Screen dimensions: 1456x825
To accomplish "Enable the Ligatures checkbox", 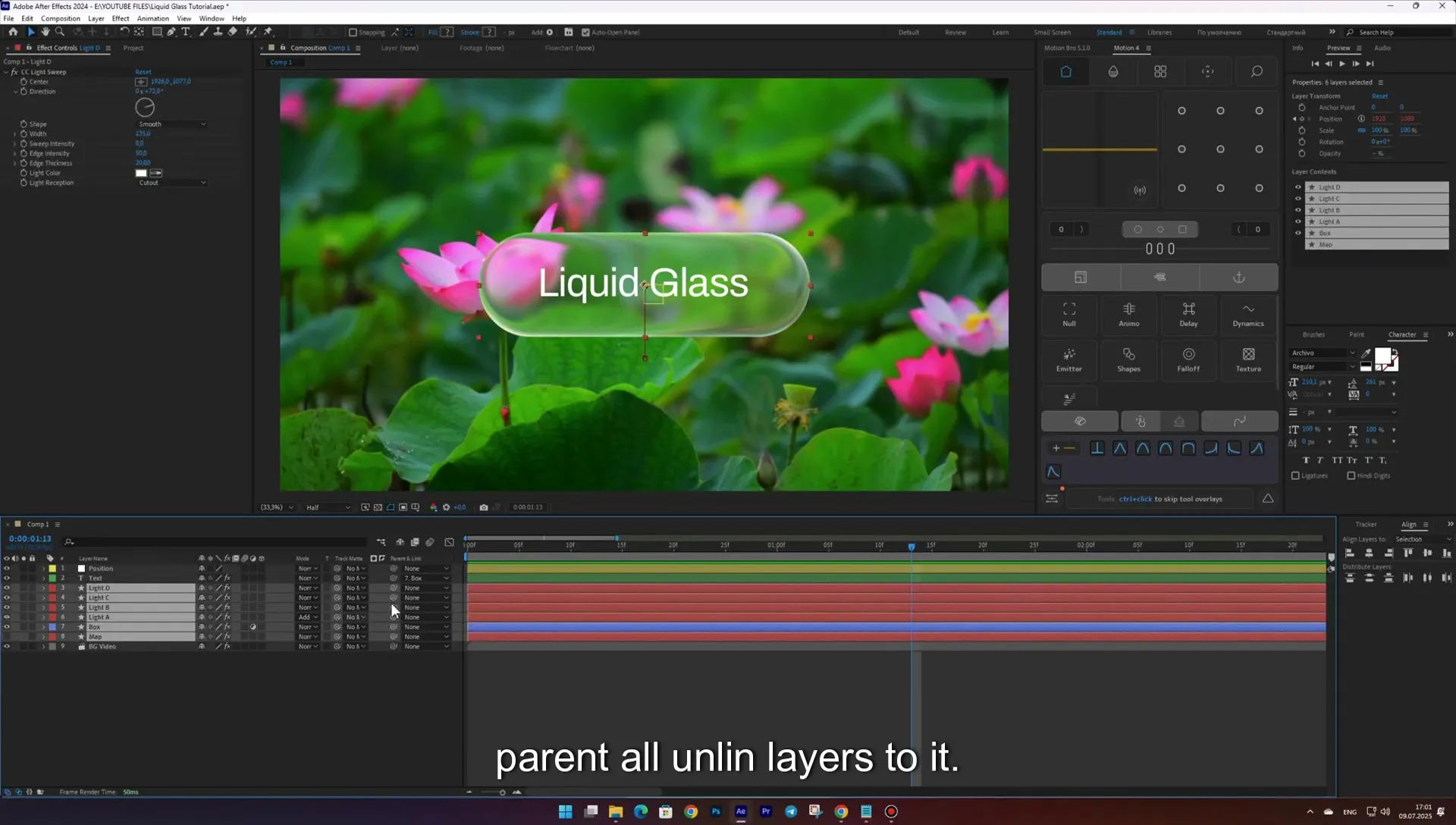I will tap(1295, 476).
